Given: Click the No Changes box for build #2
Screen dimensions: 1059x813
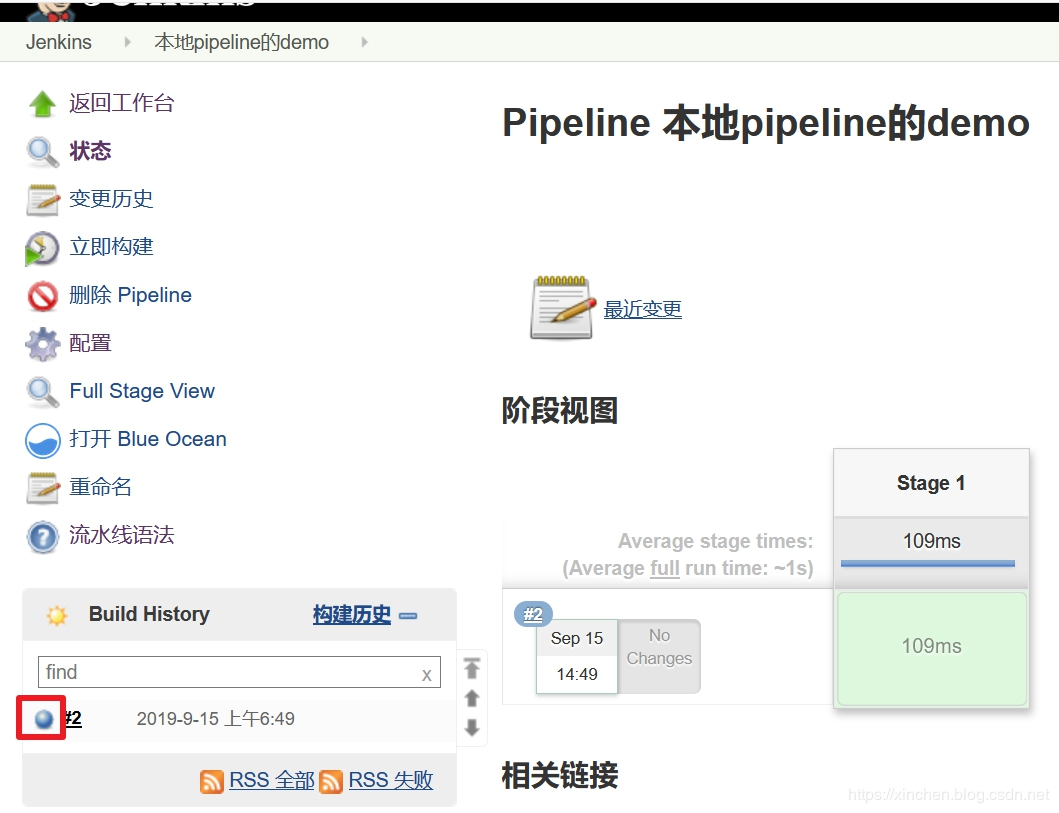Looking at the screenshot, I should point(659,656).
